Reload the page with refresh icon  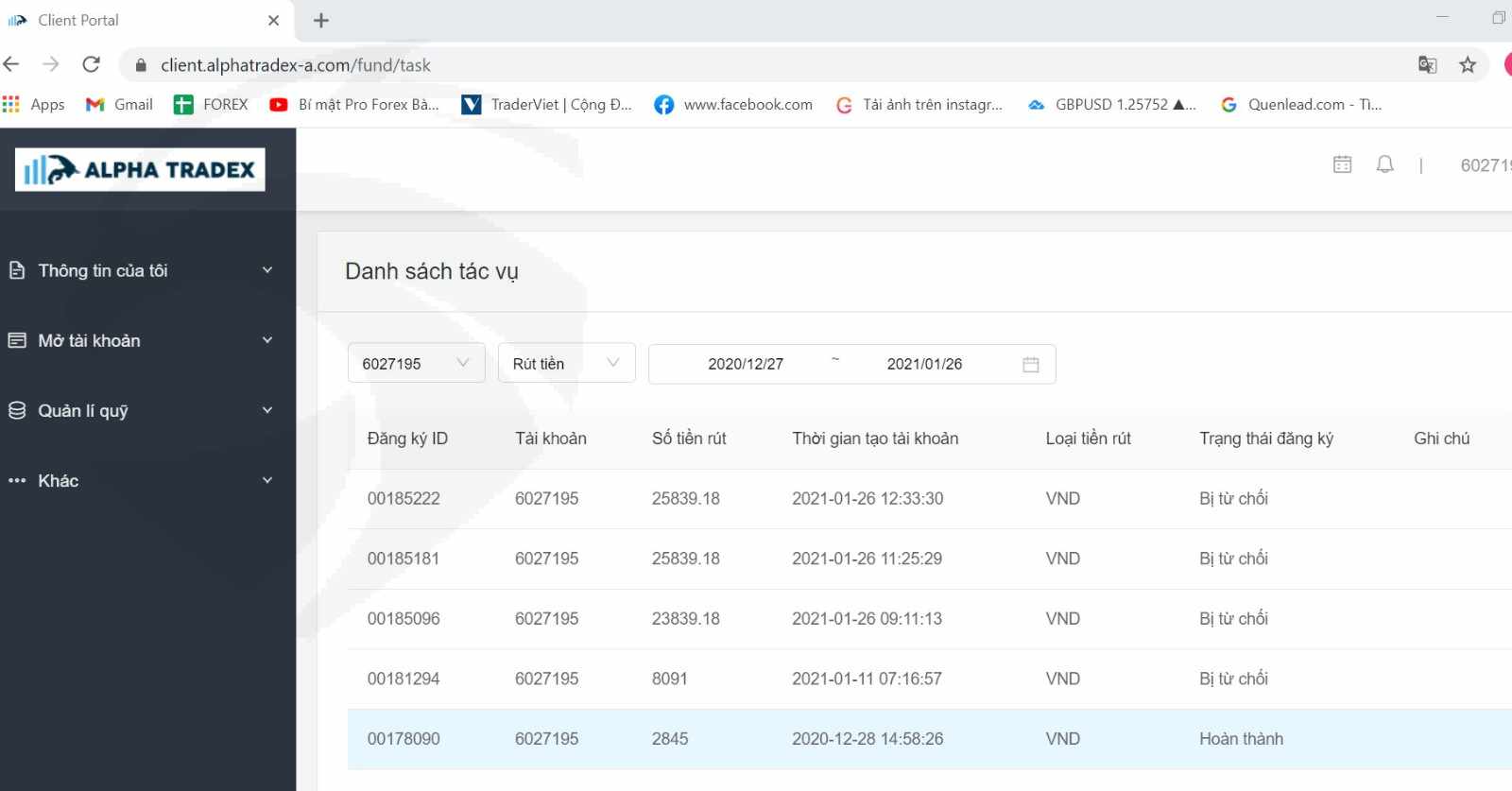92,64
